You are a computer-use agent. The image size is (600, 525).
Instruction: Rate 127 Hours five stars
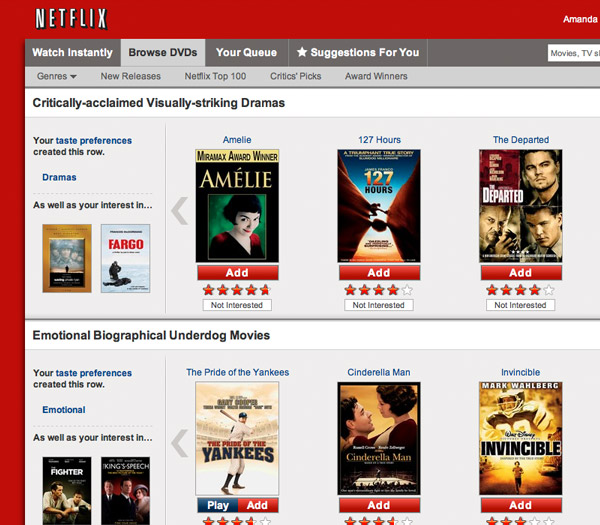(407, 290)
